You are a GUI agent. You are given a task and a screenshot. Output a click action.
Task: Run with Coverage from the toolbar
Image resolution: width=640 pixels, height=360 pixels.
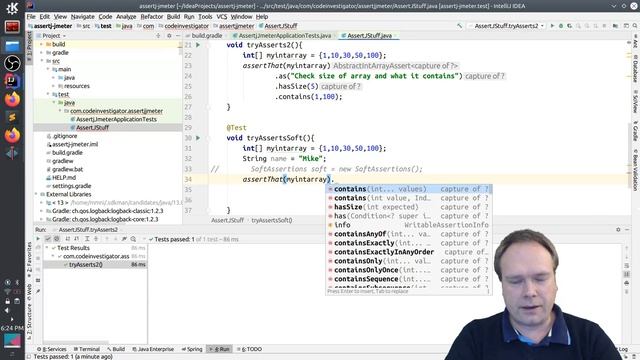point(569,26)
